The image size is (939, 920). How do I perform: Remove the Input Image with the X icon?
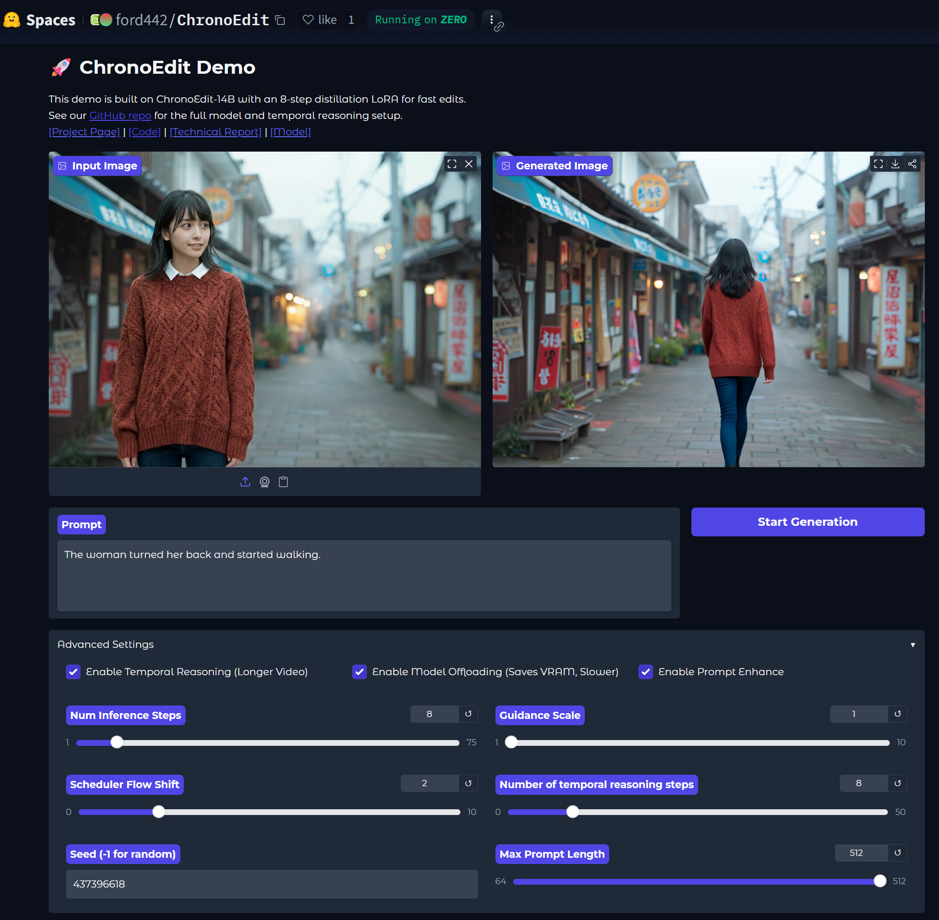coord(469,164)
